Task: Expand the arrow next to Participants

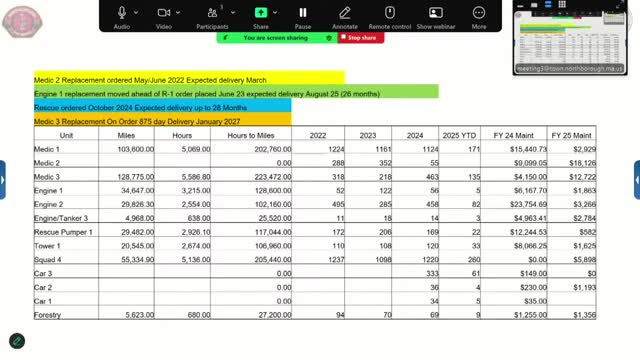Action: (x=233, y=13)
